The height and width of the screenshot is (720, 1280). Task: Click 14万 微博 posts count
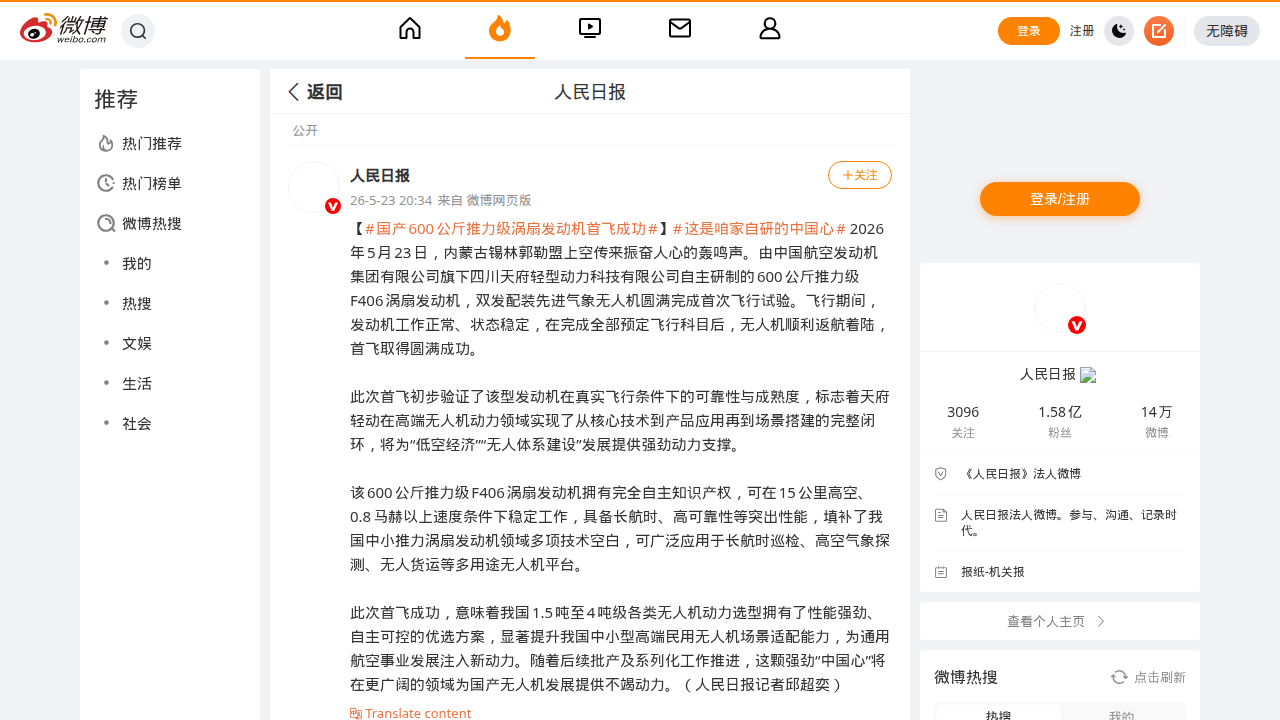tap(1156, 421)
